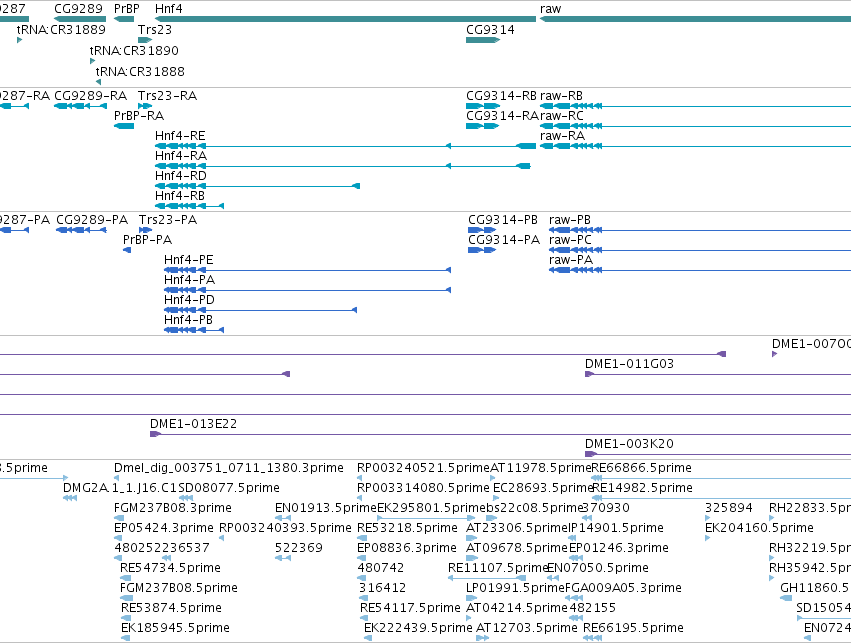
Task: Open EST SD08077.5prime
Action: [x=229, y=488]
